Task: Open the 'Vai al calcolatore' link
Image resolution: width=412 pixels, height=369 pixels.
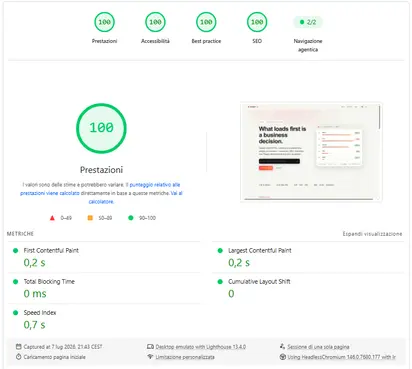Action: point(136,197)
